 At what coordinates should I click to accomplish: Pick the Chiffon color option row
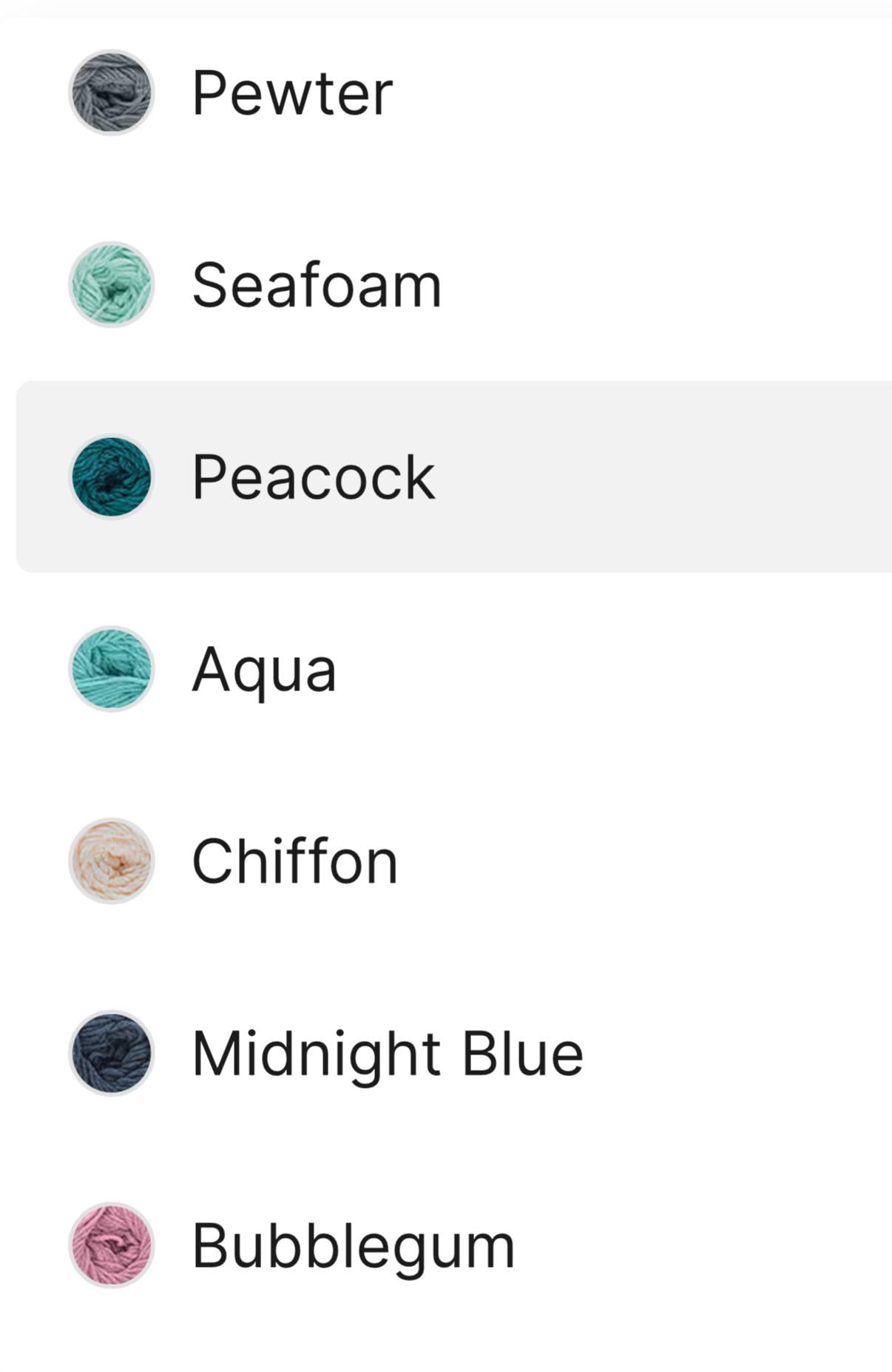(518, 861)
